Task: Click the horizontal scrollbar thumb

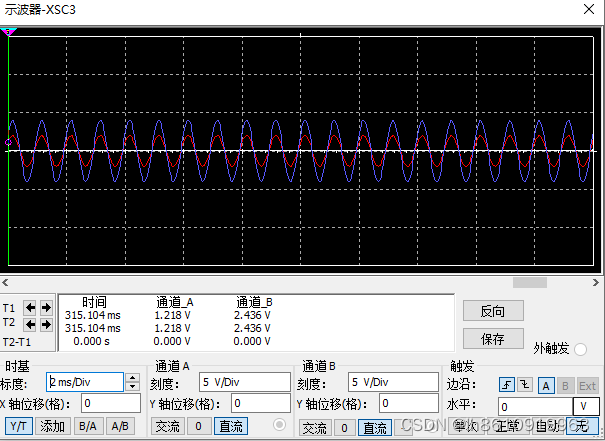Action: 530,283
